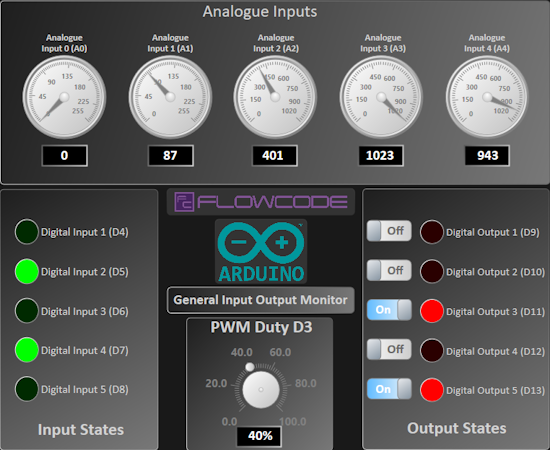
Task: Click the 80.0 mark on PWM dial
Action: click(x=306, y=384)
